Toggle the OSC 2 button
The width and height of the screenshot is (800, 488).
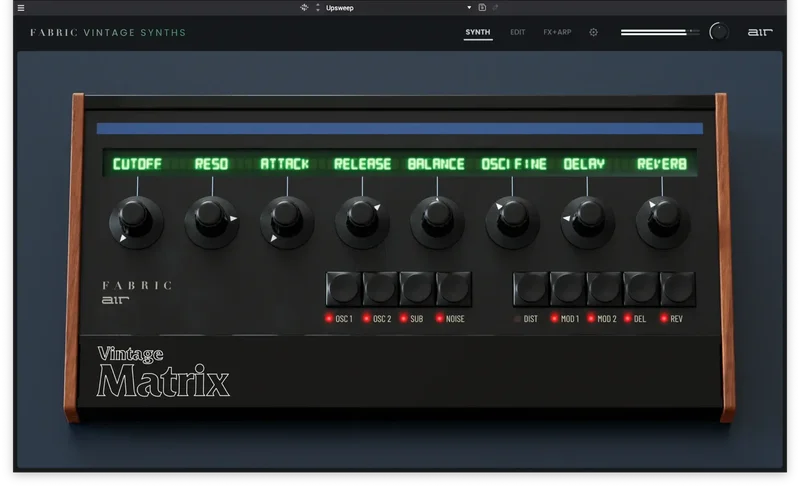[x=380, y=289]
